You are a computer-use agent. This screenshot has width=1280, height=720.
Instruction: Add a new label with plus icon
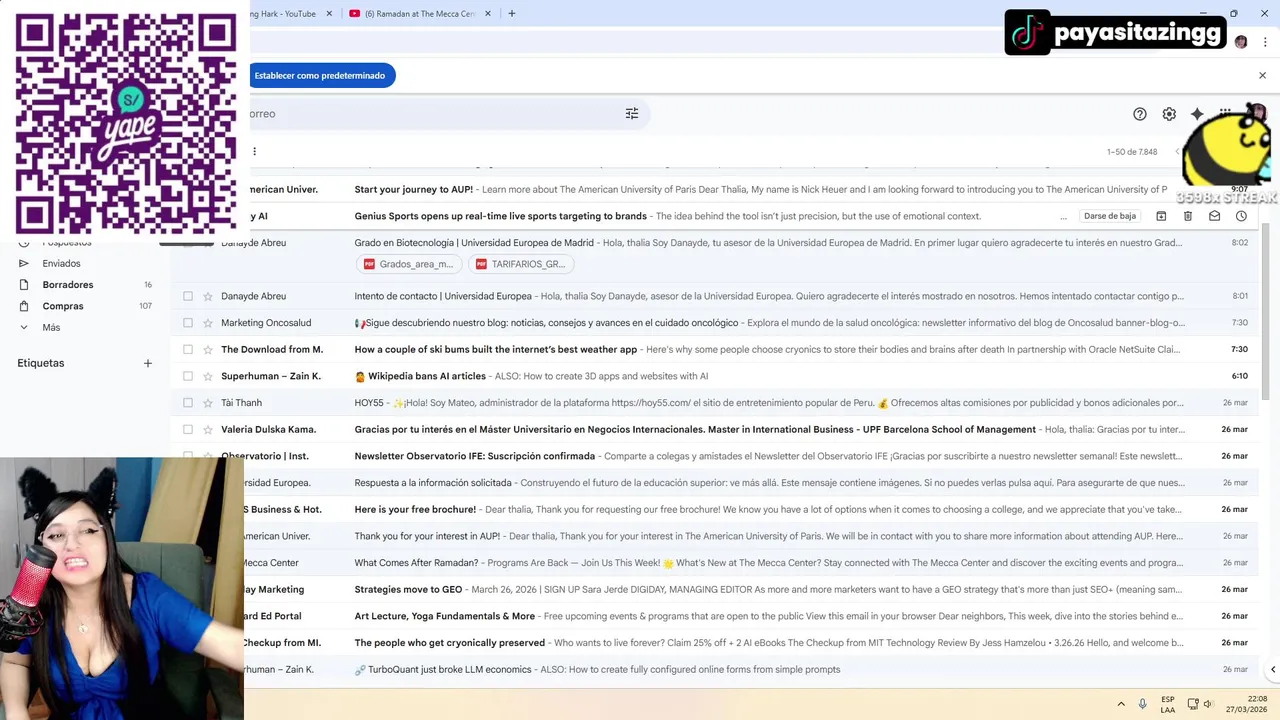[x=148, y=363]
